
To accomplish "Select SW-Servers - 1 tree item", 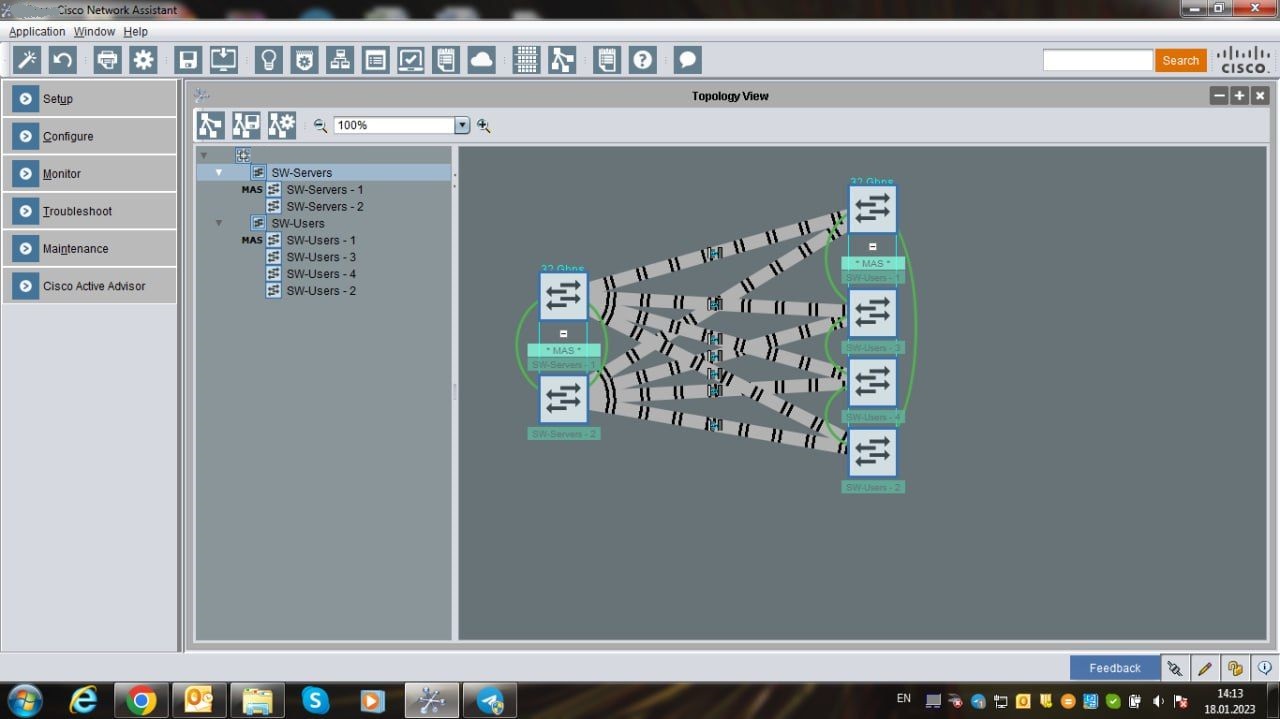I will (x=324, y=190).
